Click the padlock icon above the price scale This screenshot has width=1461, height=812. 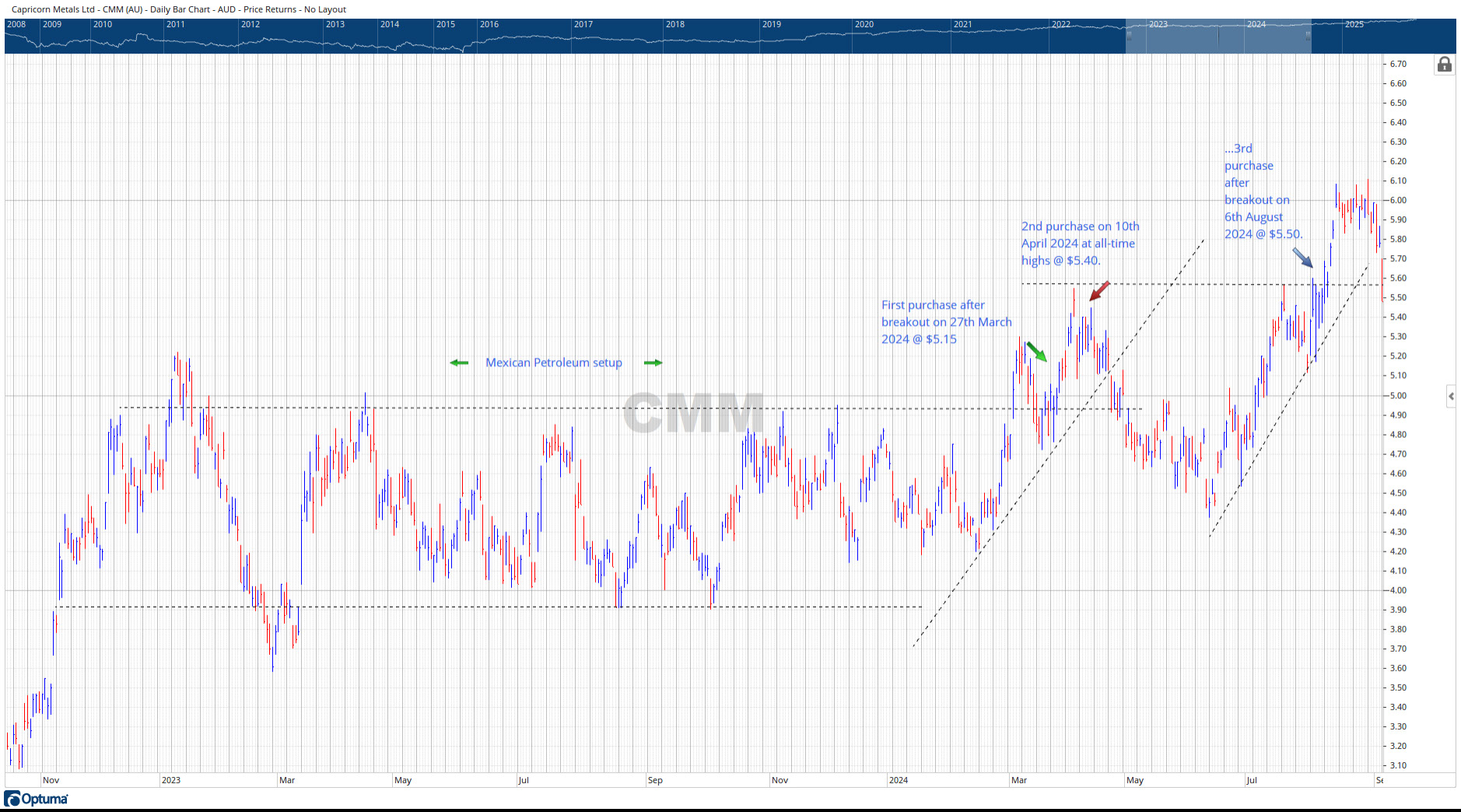[1445, 64]
